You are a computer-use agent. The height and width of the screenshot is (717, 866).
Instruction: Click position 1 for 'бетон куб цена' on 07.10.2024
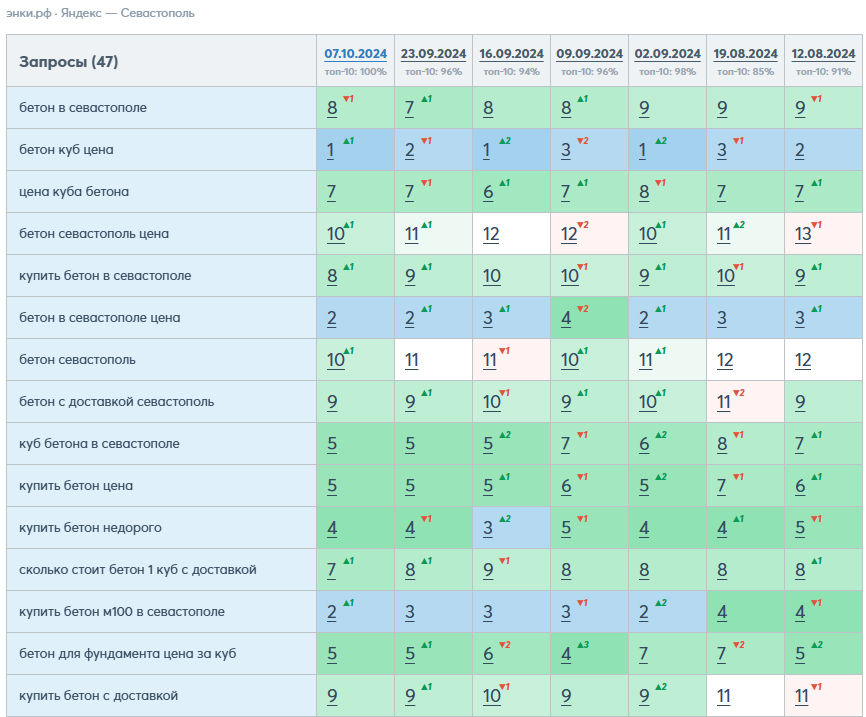[x=330, y=150]
